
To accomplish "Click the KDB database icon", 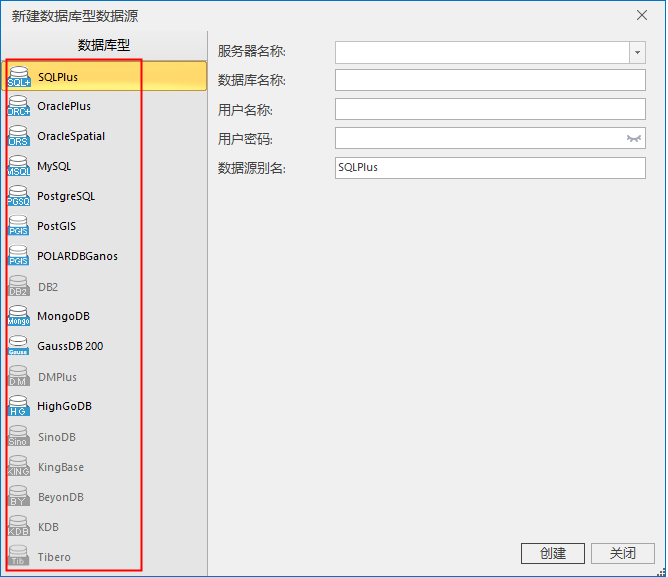I will pos(19,526).
